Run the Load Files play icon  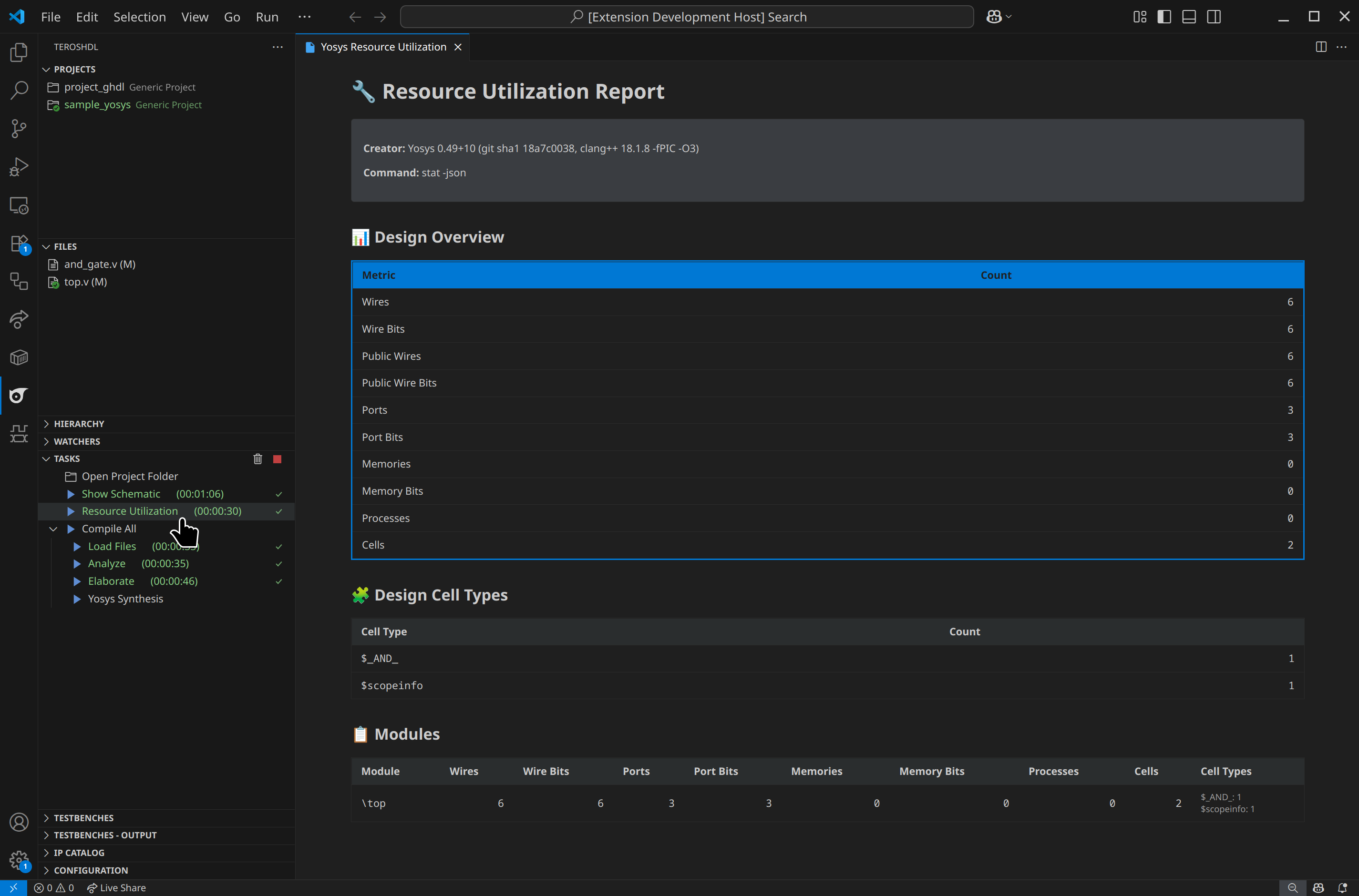77,546
